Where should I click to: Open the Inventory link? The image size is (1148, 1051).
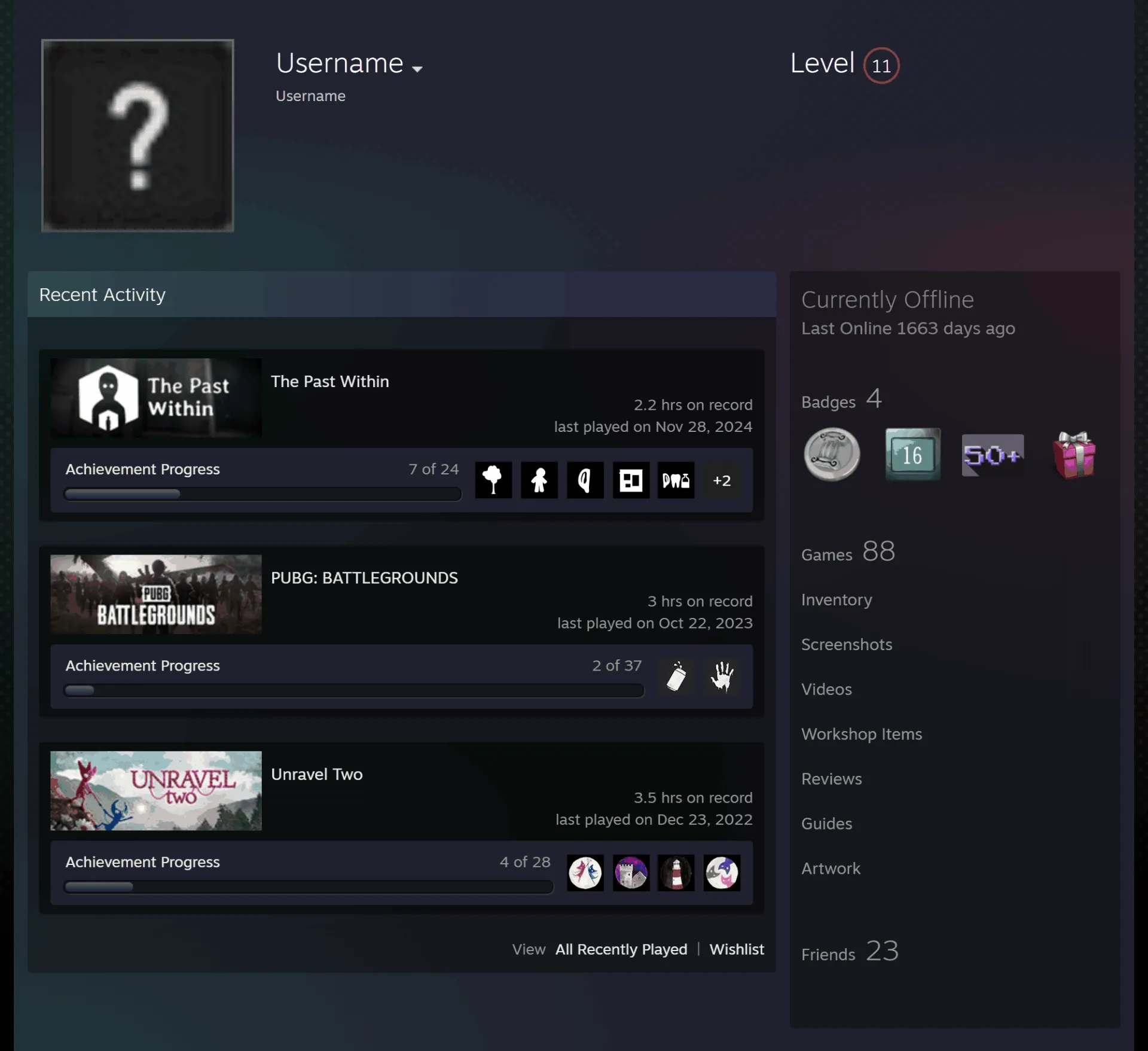pos(836,599)
